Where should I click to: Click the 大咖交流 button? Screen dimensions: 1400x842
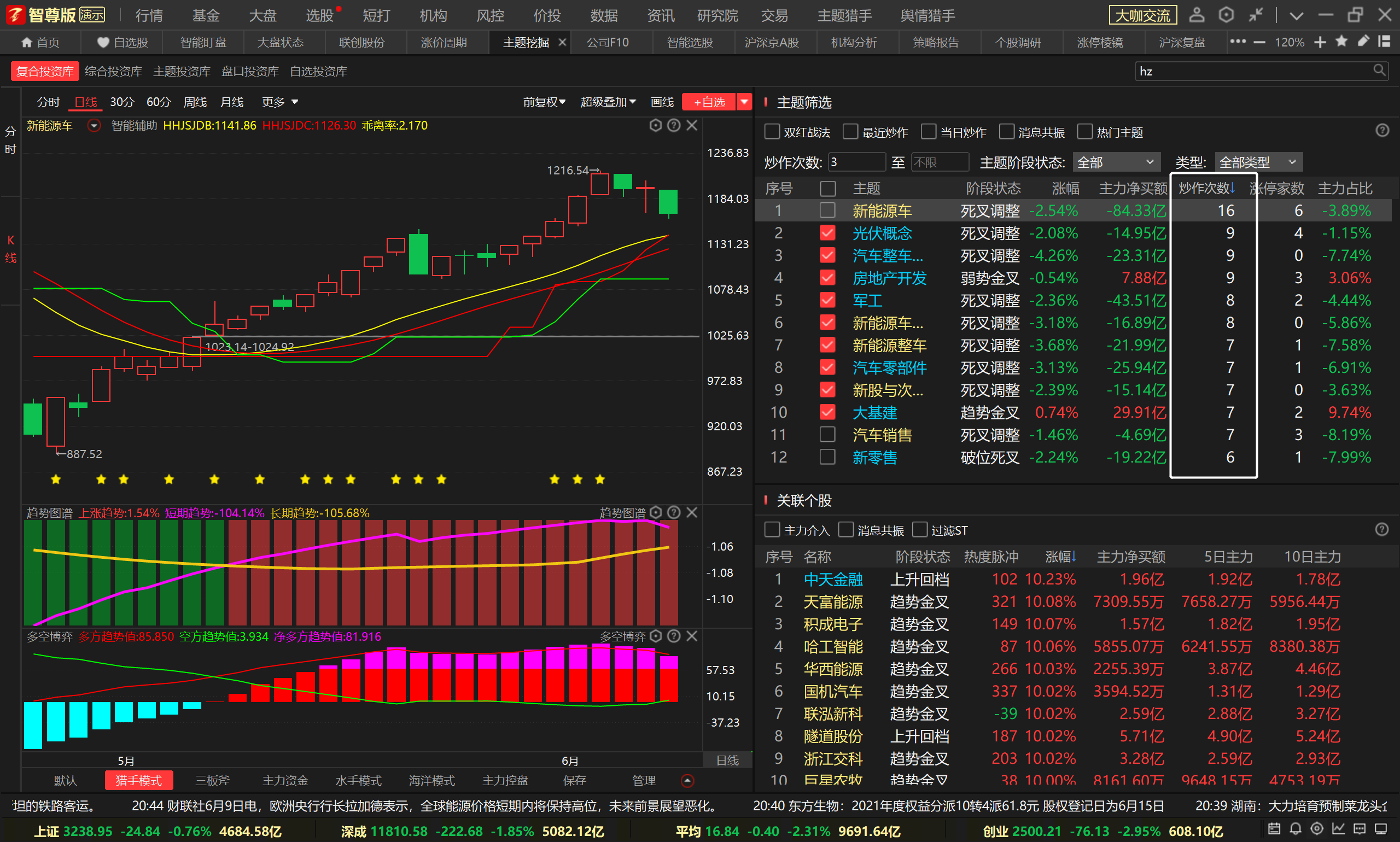tap(1142, 15)
